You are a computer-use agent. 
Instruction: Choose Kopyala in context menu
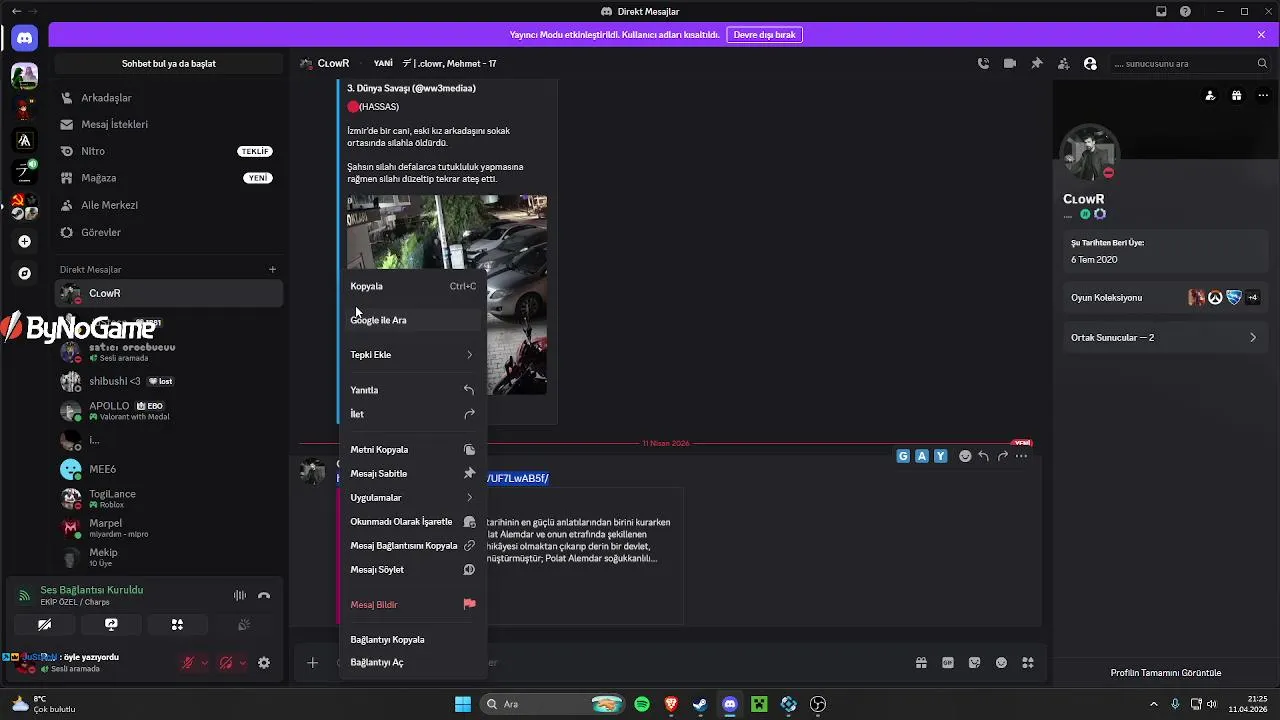[413, 286]
